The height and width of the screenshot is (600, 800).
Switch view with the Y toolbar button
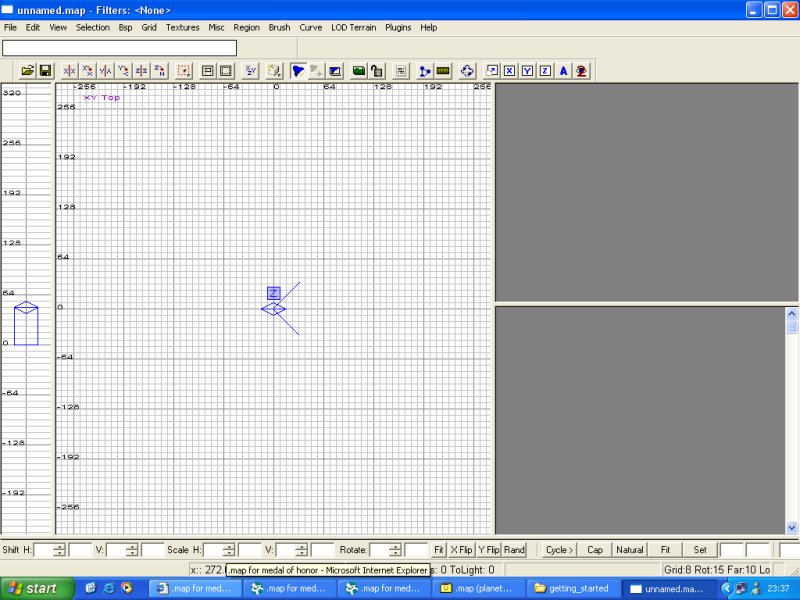[527, 71]
